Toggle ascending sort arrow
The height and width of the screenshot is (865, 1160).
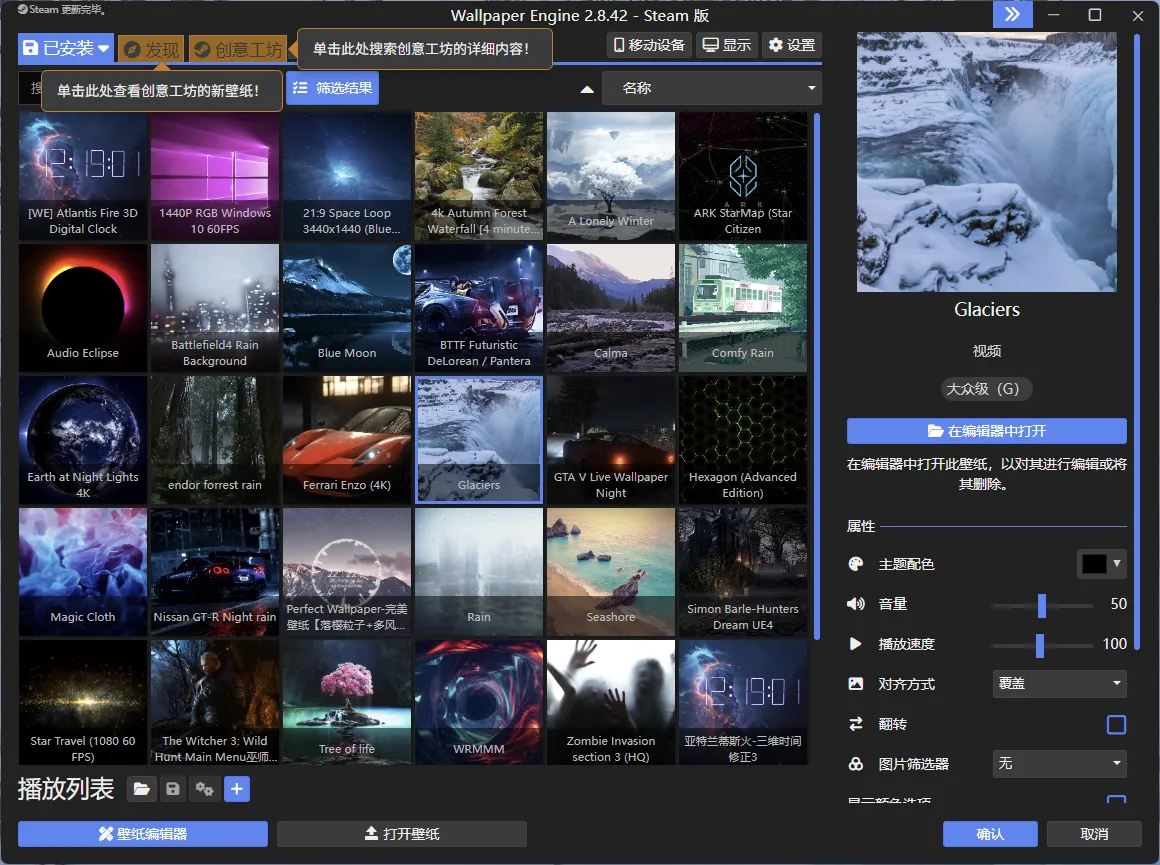(x=587, y=89)
